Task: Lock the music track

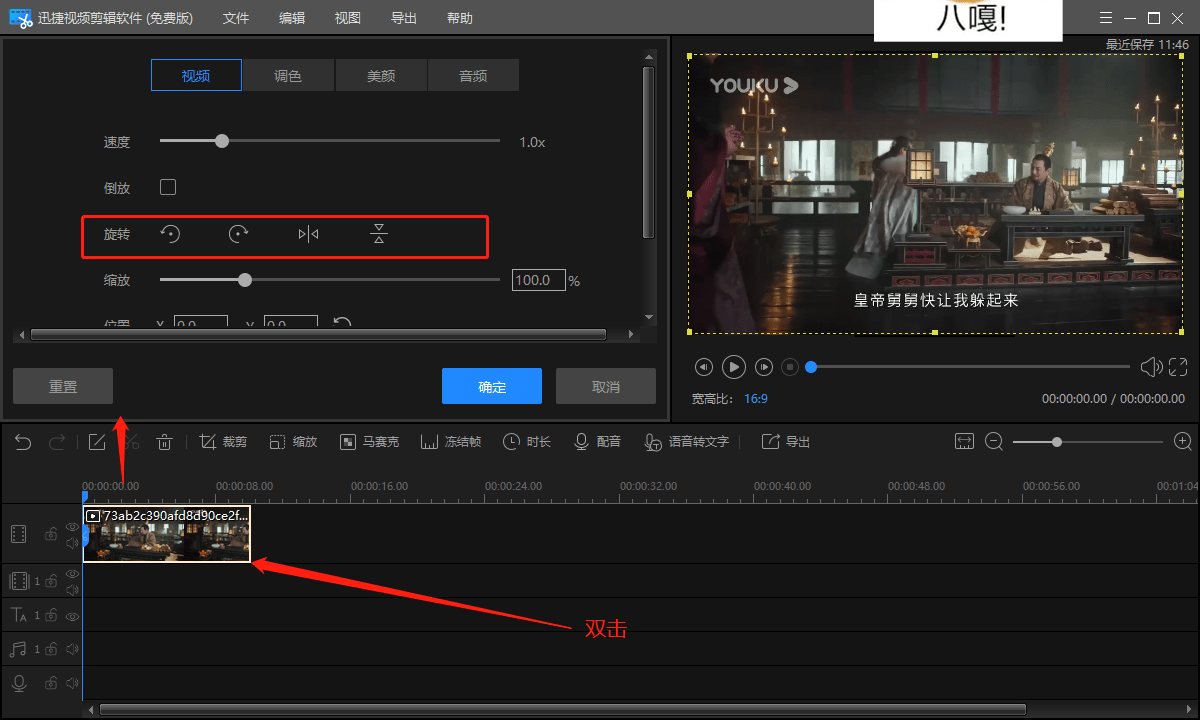Action: (x=51, y=650)
